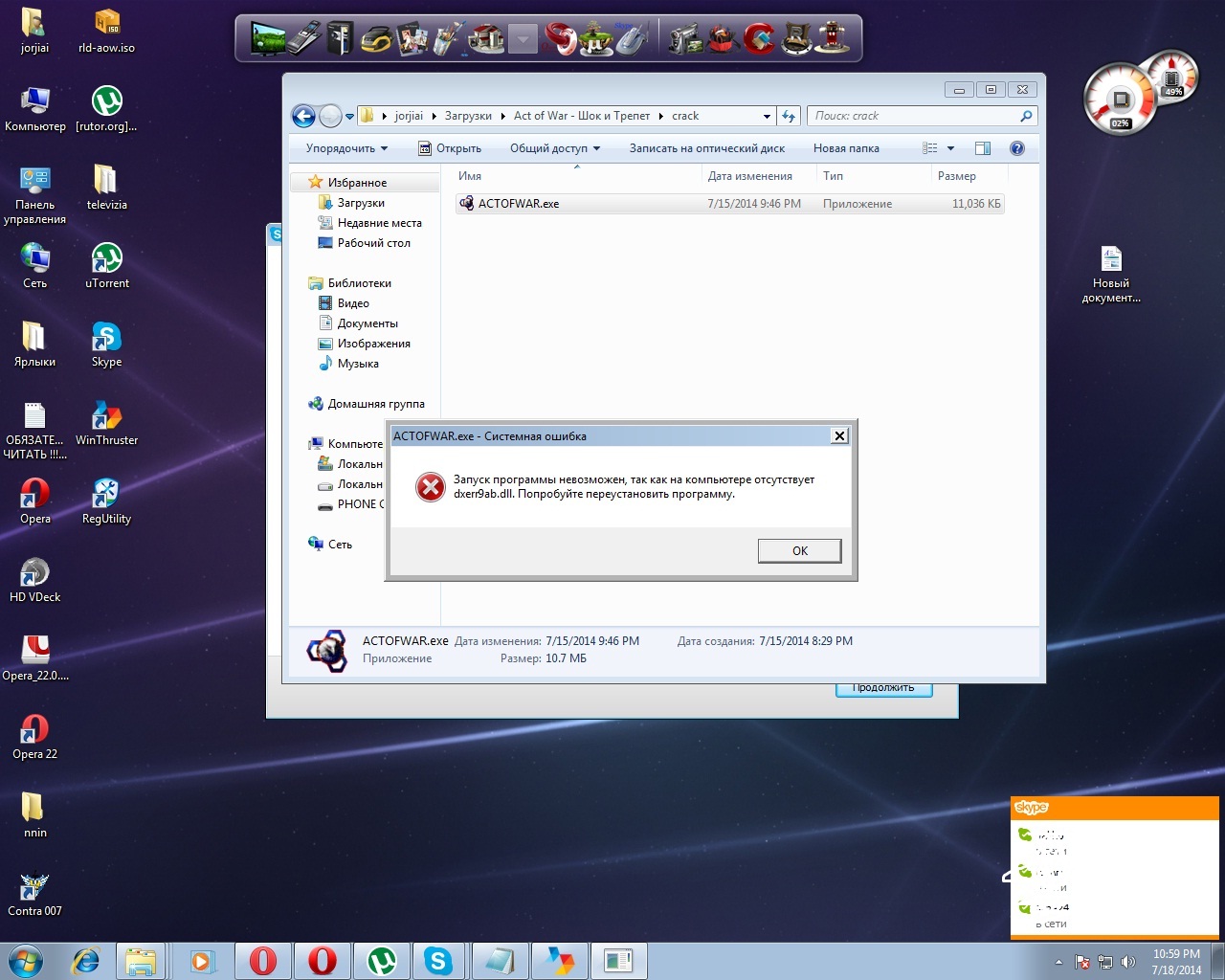Click the volume speaker tray icon
This screenshot has width=1225, height=980.
click(x=1128, y=962)
